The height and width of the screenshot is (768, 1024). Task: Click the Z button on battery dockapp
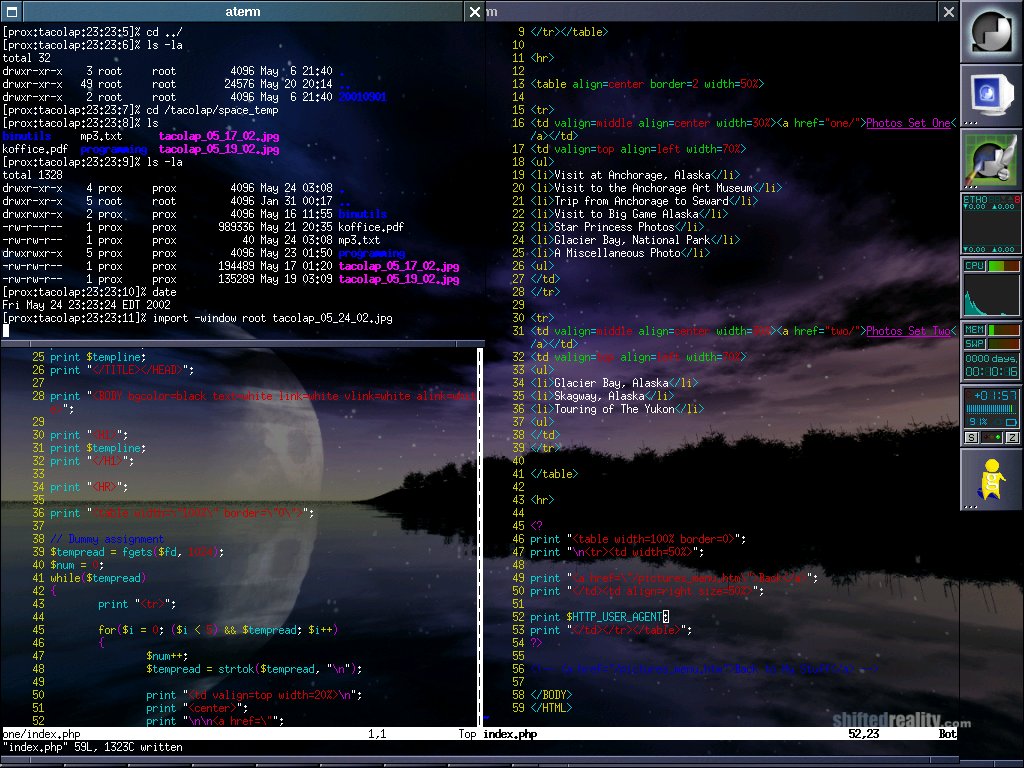click(1012, 438)
